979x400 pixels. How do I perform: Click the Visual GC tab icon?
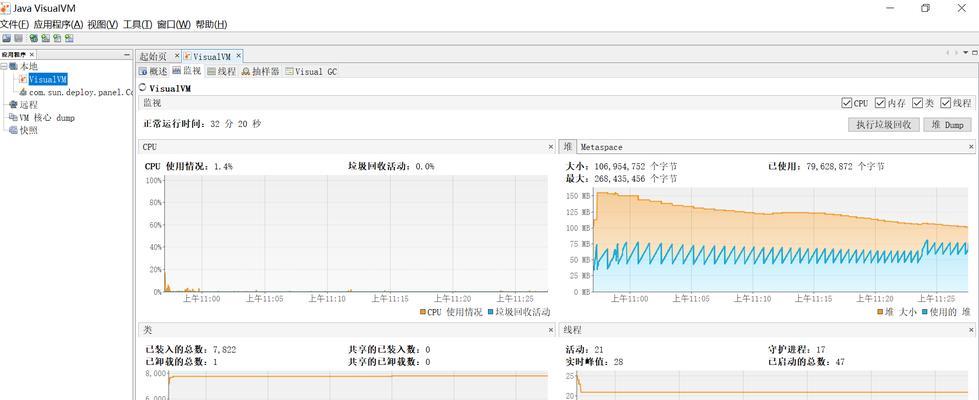289,71
